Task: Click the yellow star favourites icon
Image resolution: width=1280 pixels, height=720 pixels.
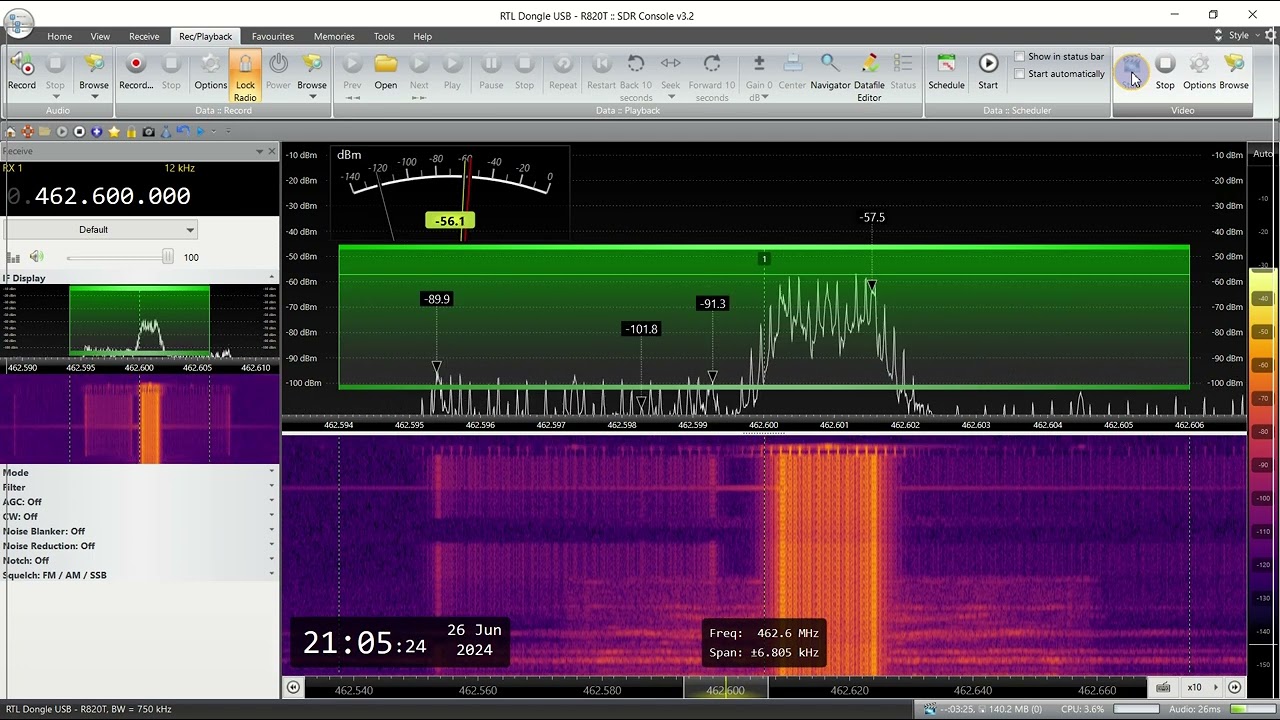Action: tap(114, 131)
